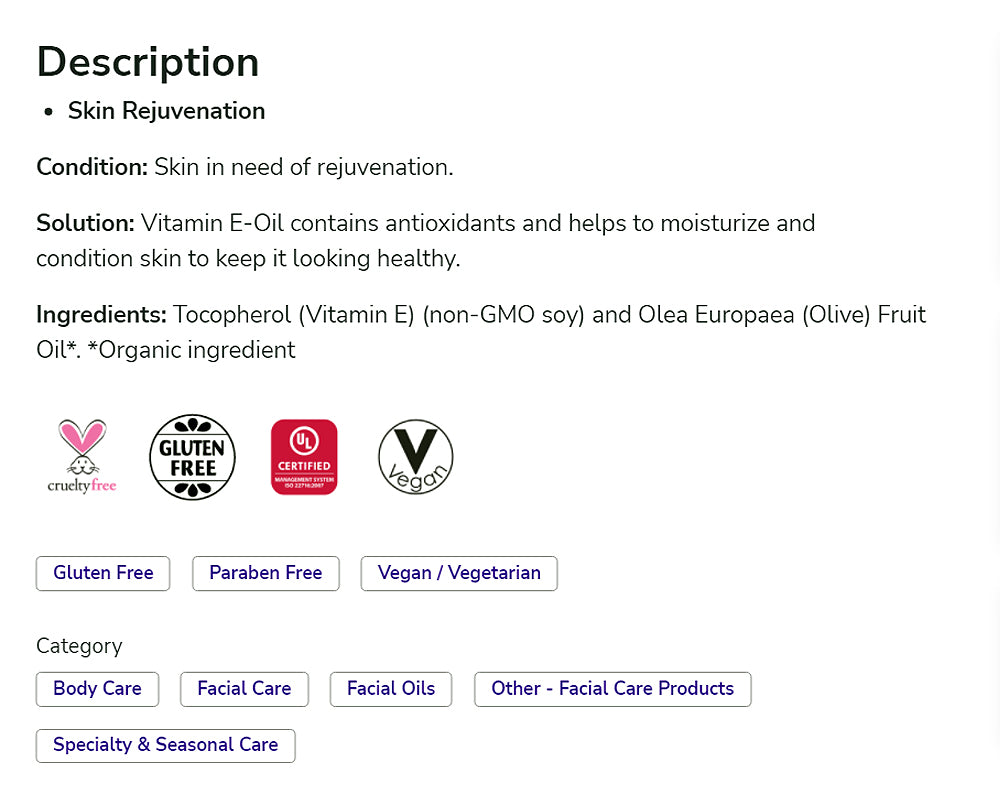This screenshot has width=1000, height=790.
Task: Click the red UL Certified badge
Action: 304,456
